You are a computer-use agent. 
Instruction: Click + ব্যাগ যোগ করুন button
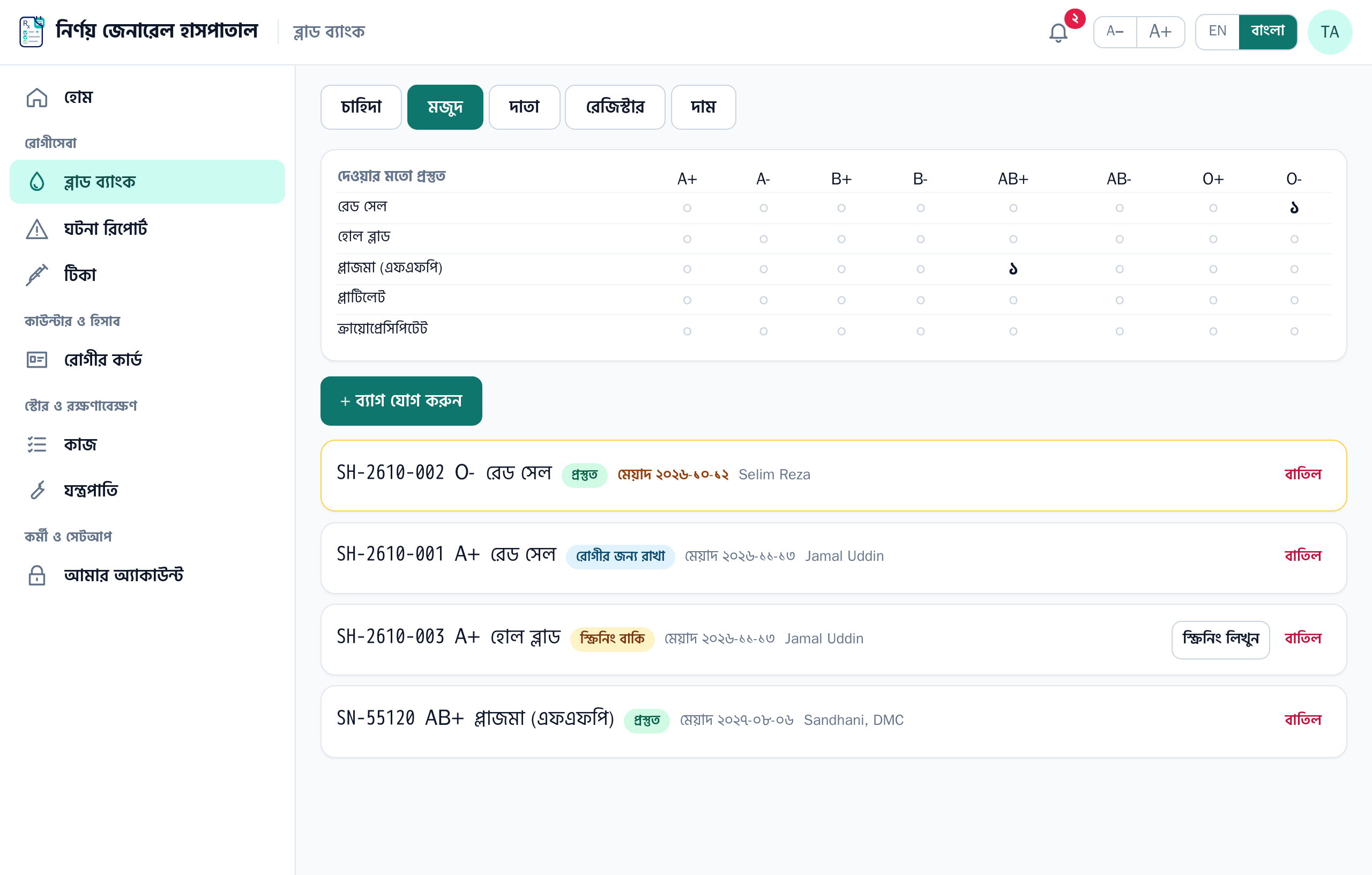click(x=401, y=401)
